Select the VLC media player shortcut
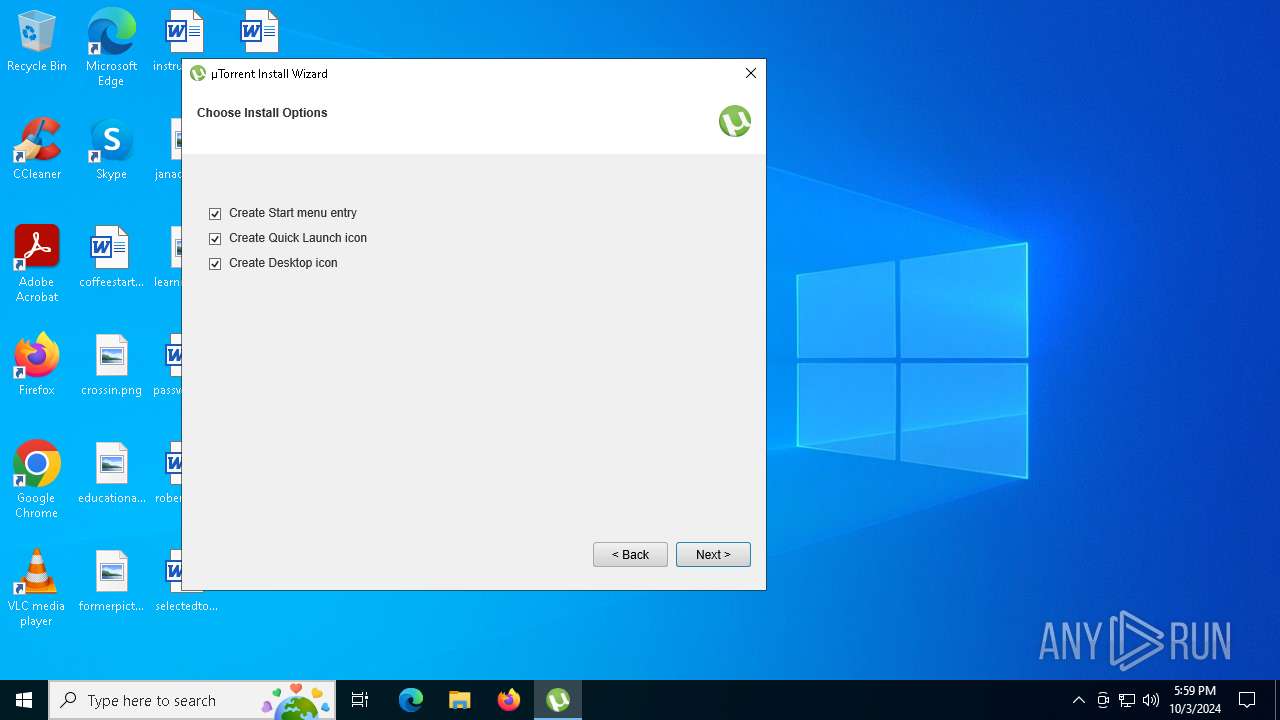This screenshot has height=720, width=1280. (x=37, y=588)
